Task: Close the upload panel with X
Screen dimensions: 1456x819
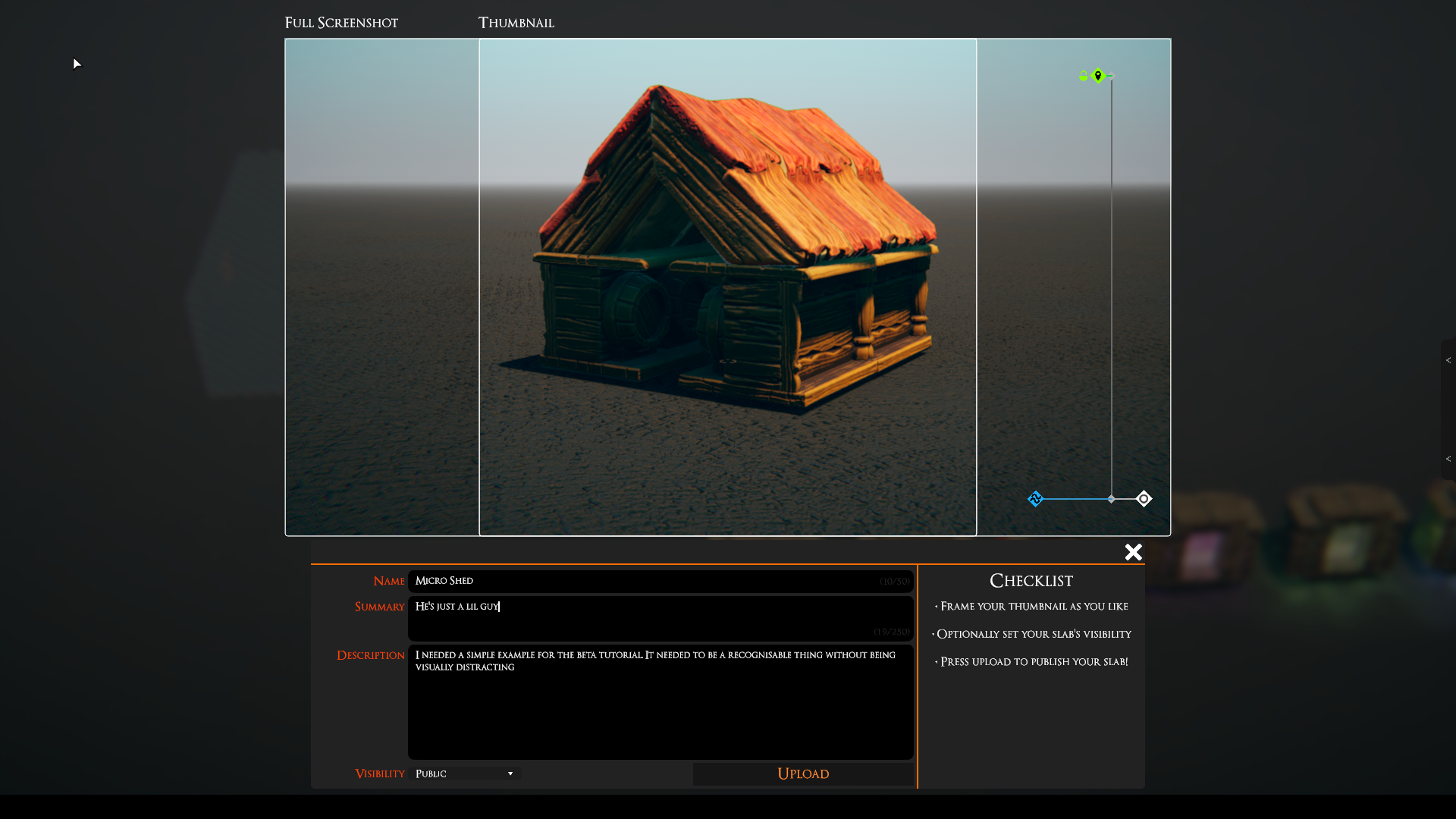Action: click(x=1133, y=552)
